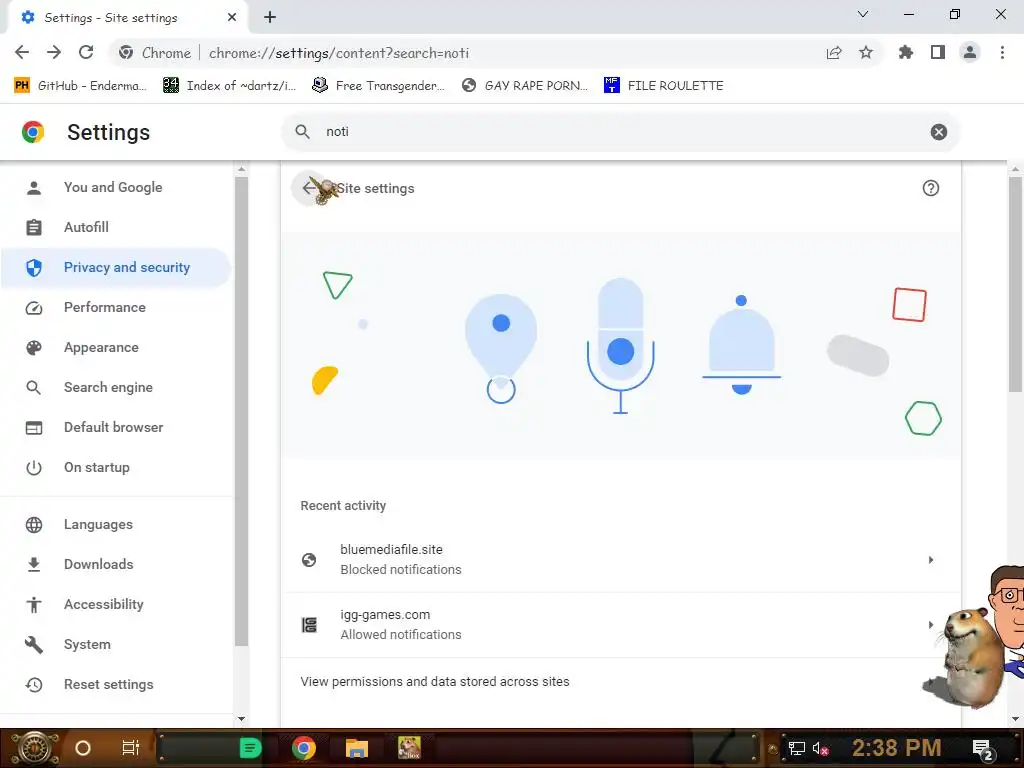The width and height of the screenshot is (1024, 768).
Task: Click the settings search field containing noti
Action: pos(620,132)
